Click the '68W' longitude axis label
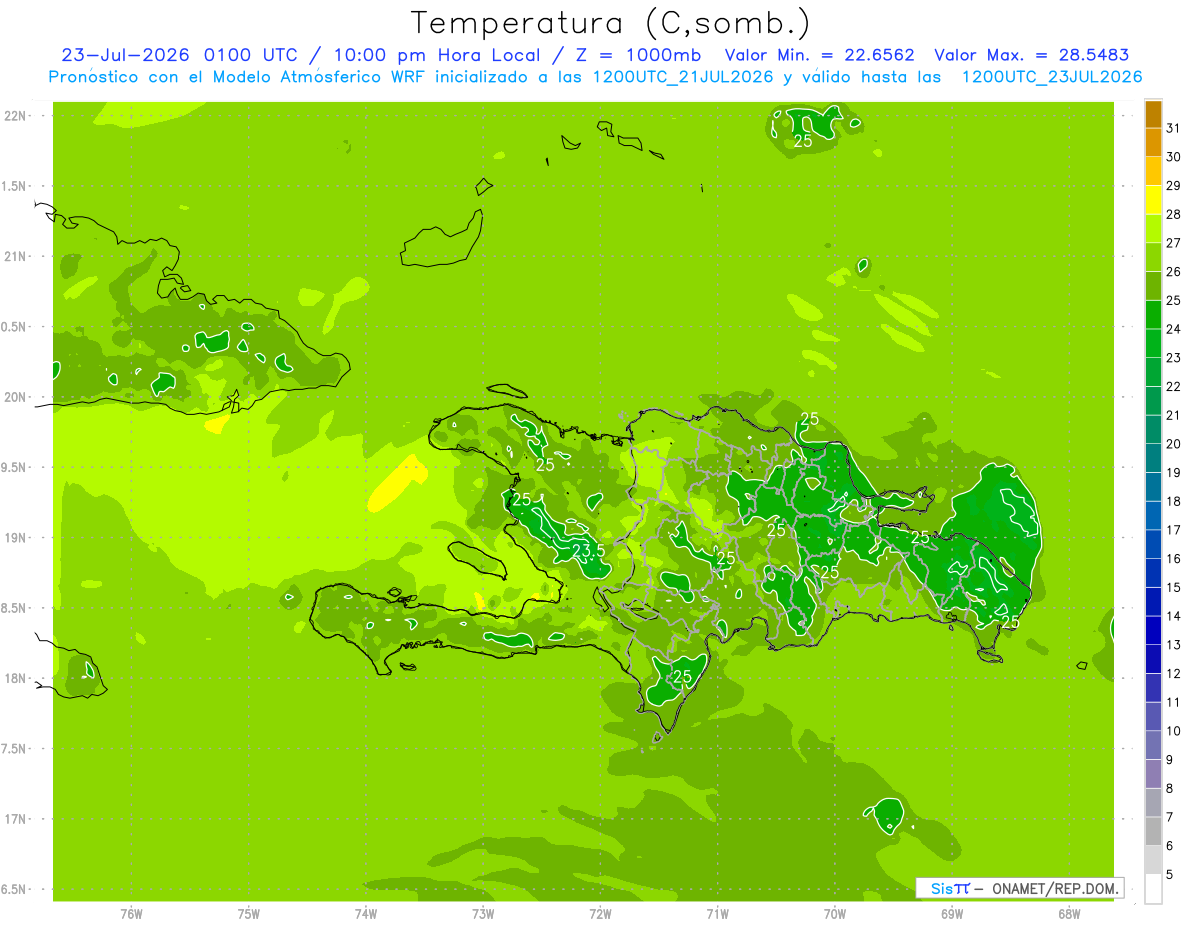The height and width of the screenshot is (927, 1200). (x=1069, y=913)
